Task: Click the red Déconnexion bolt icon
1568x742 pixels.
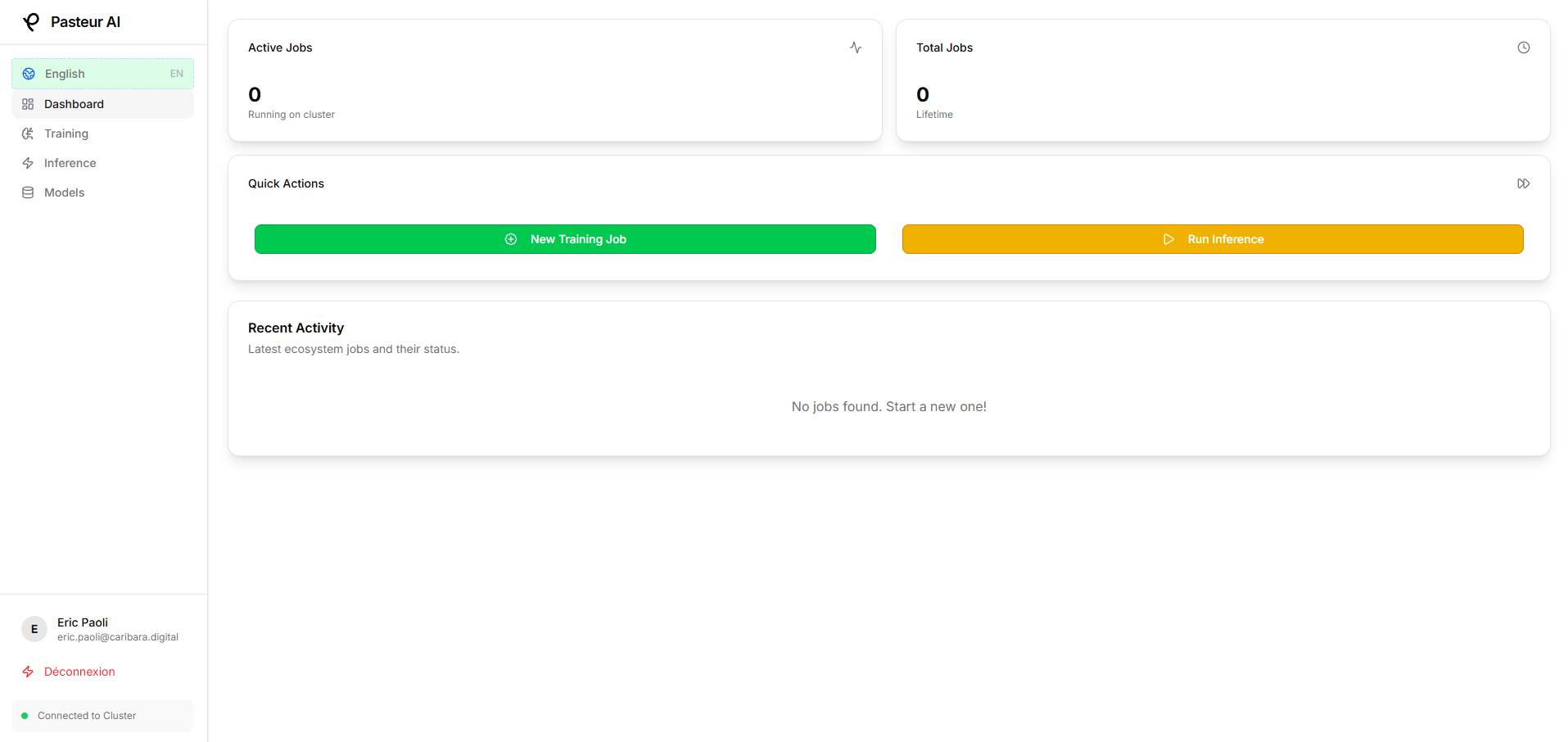Action: pos(28,672)
